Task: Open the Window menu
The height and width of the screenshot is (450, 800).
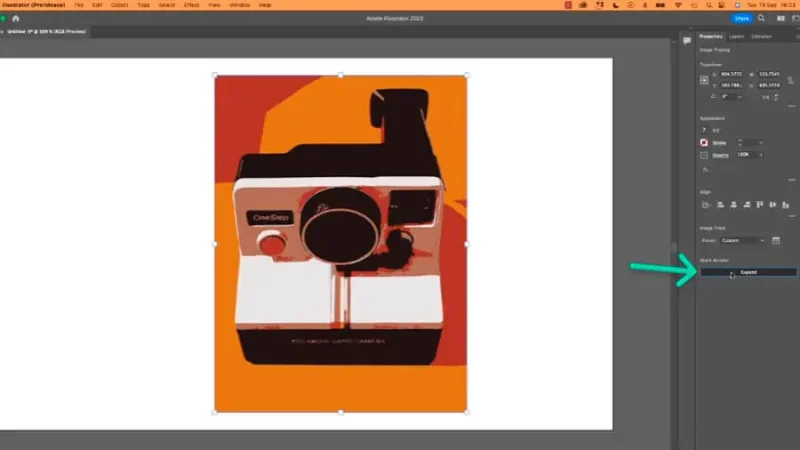Action: tap(239, 5)
